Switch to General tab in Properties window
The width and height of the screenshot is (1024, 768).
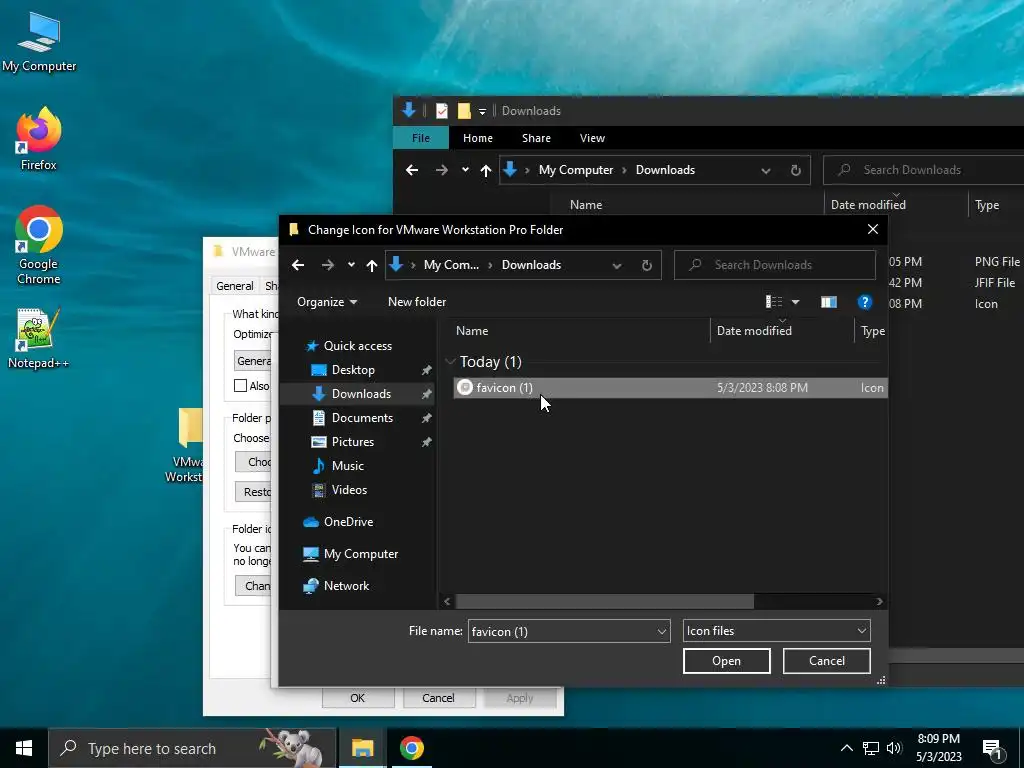tap(234, 285)
